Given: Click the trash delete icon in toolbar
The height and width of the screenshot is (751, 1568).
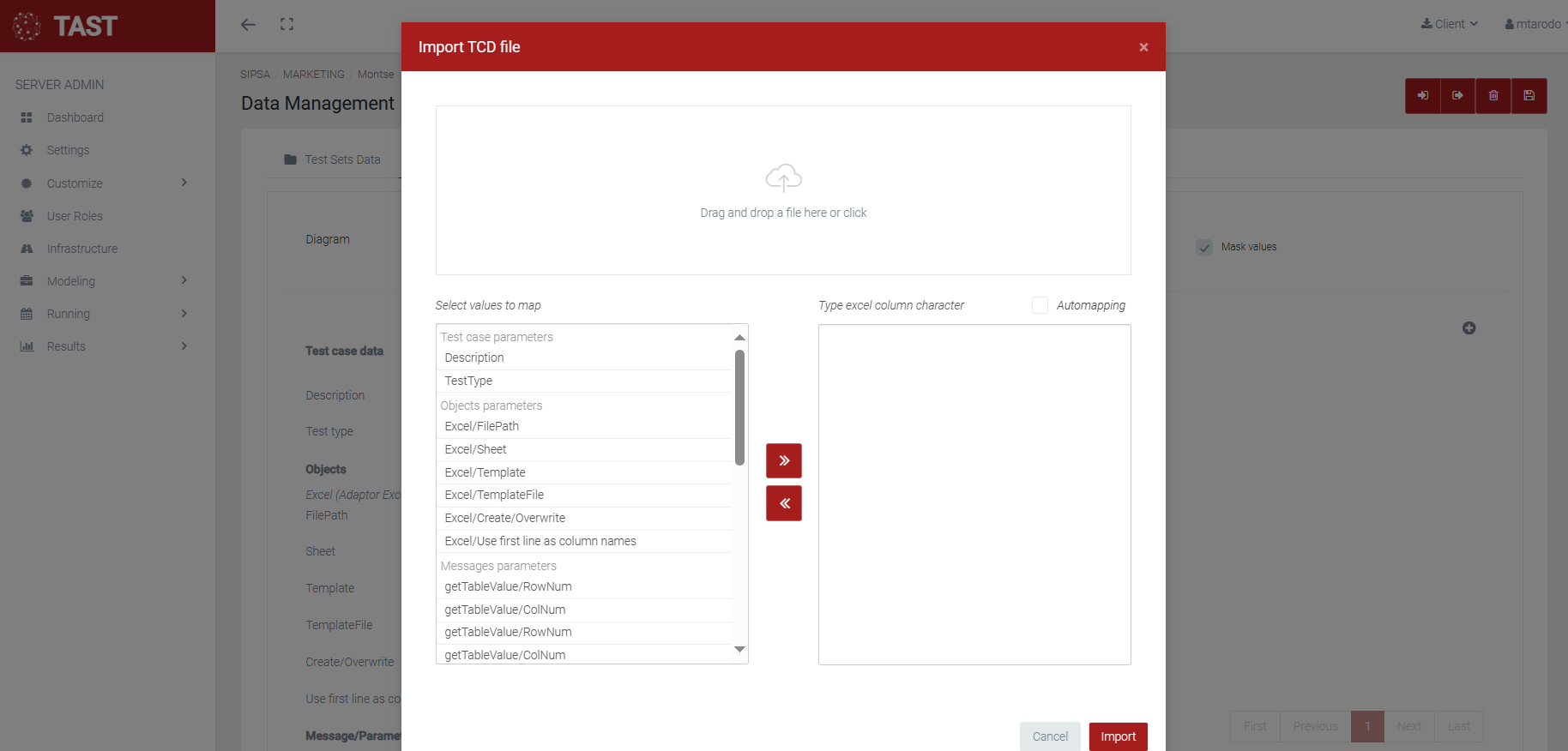Looking at the screenshot, I should (1493, 96).
